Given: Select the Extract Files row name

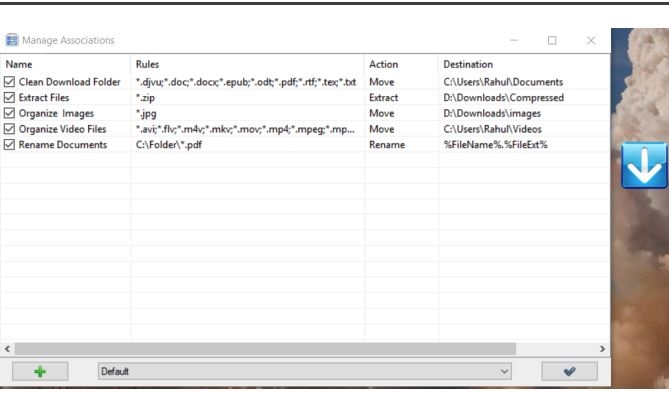Looking at the screenshot, I should [44, 98].
